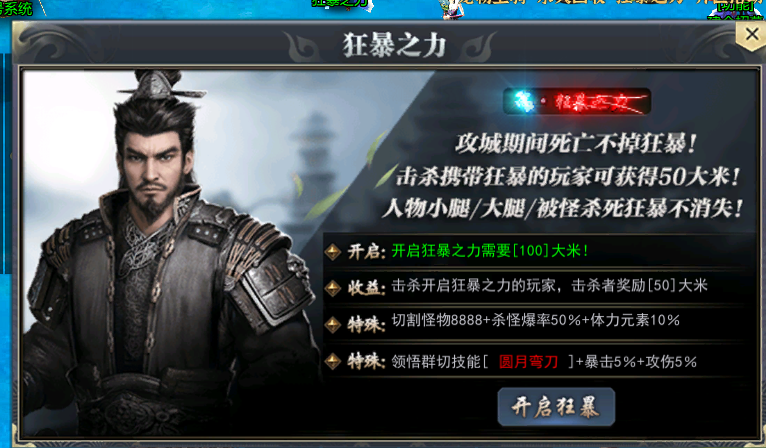Image resolution: width=766 pixels, height=448 pixels.
Task: Click the green 系统 label at top left
Action: 16,8
